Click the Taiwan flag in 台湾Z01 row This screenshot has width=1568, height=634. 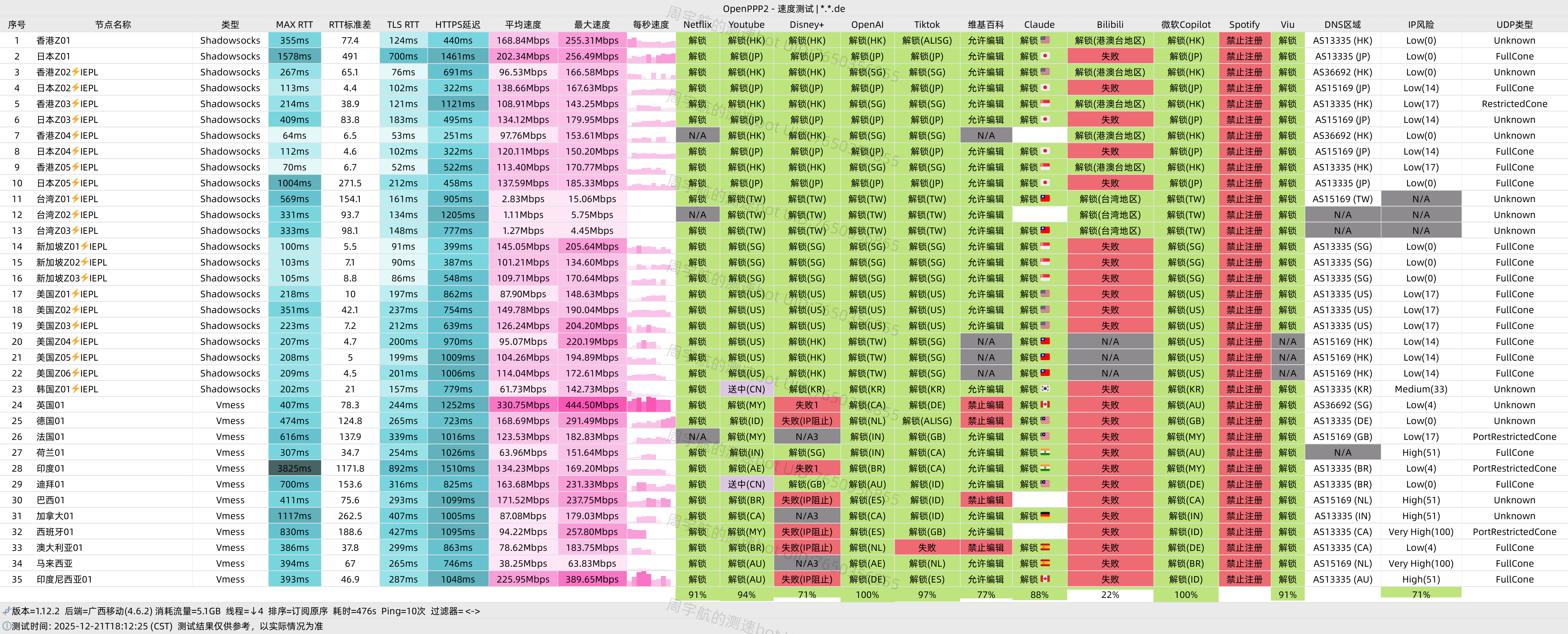point(1045,198)
